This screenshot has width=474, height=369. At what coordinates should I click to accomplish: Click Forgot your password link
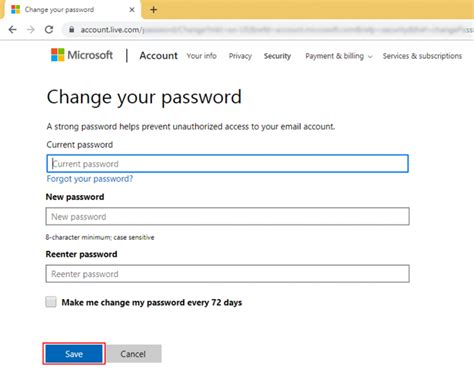tap(90, 179)
